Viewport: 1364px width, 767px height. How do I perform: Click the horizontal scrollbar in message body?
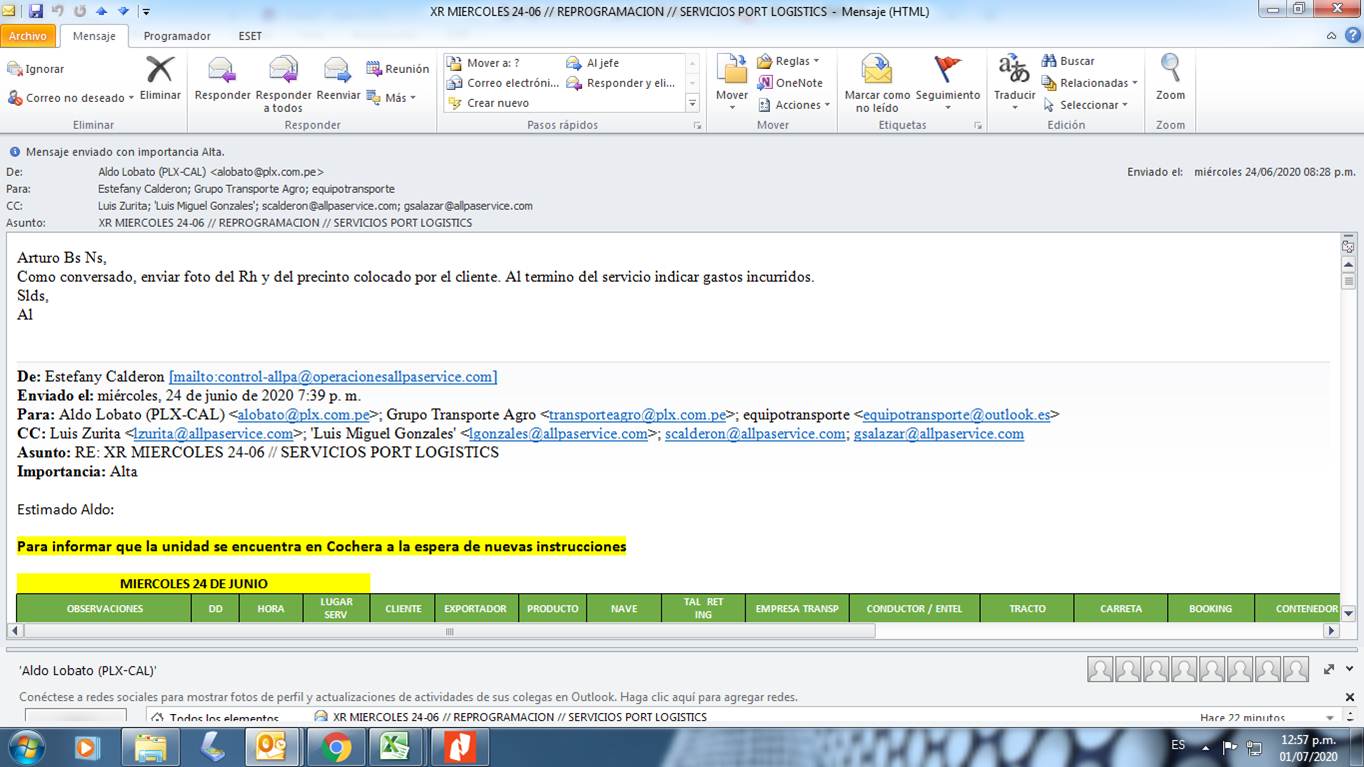pos(449,631)
